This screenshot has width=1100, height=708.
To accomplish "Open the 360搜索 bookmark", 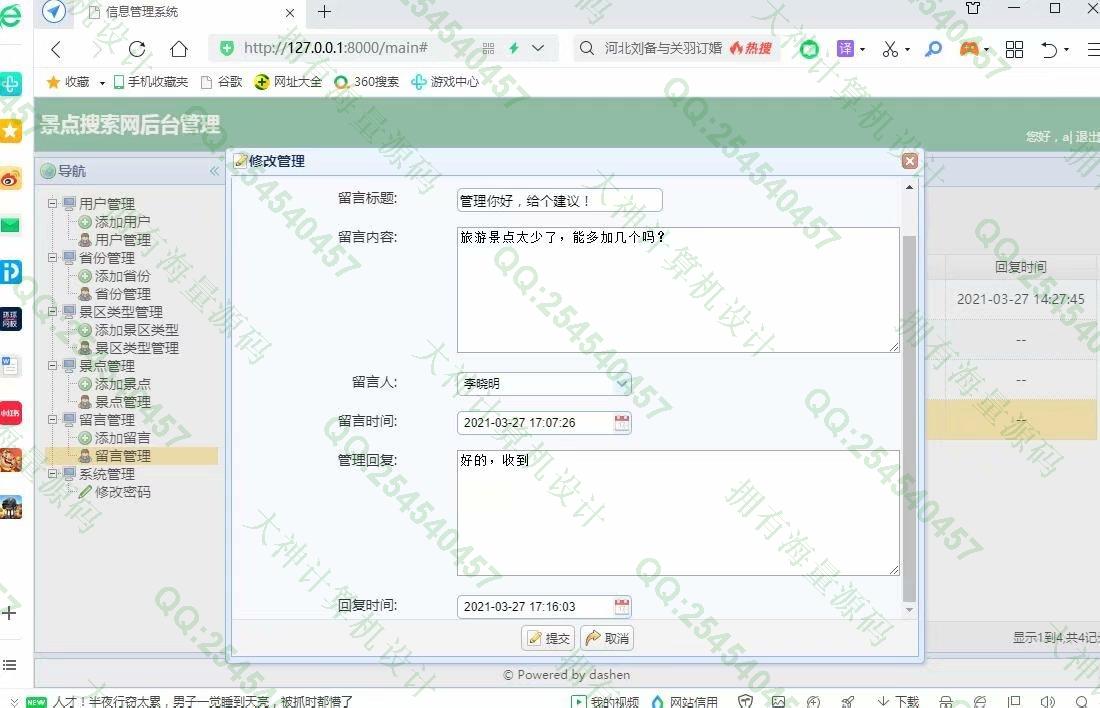I will [367, 82].
